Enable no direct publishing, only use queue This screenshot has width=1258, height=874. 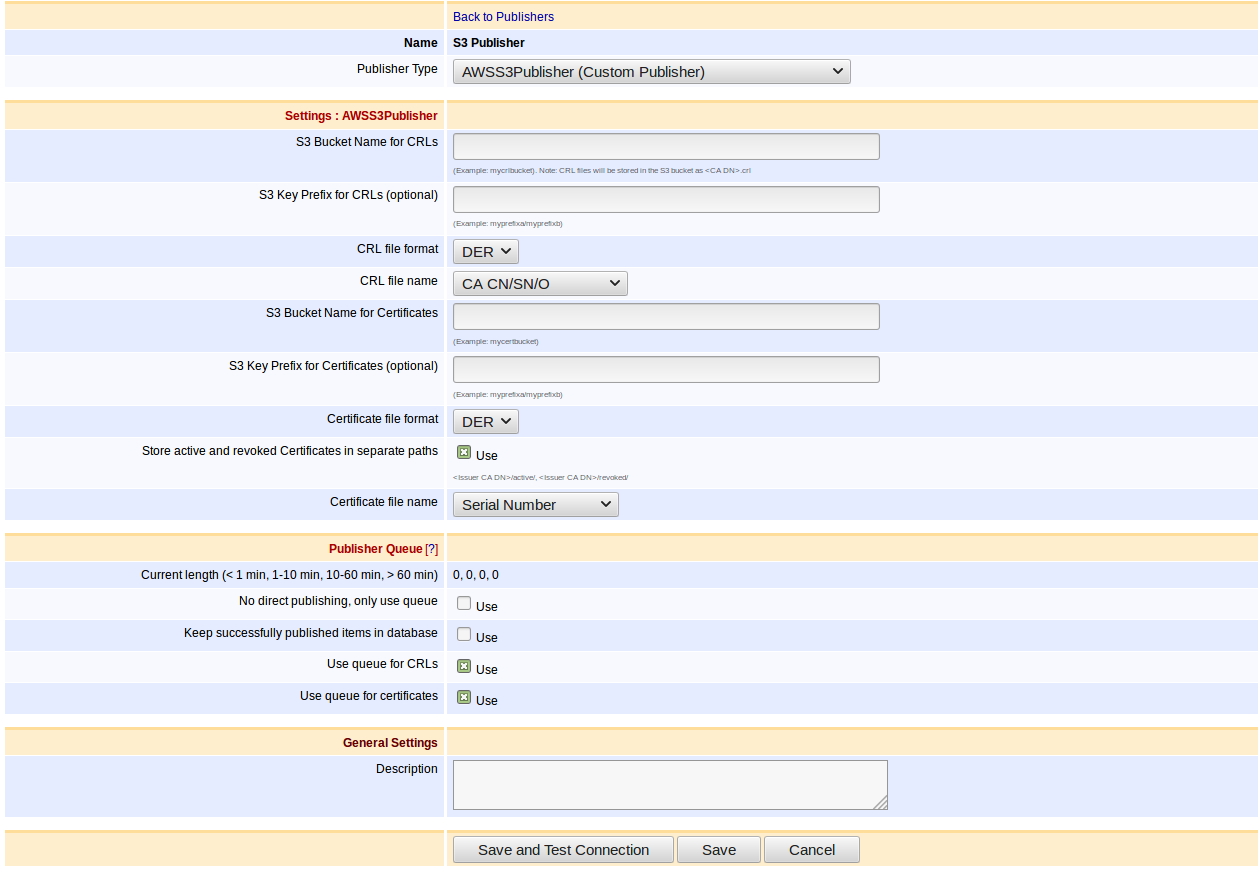tap(464, 604)
